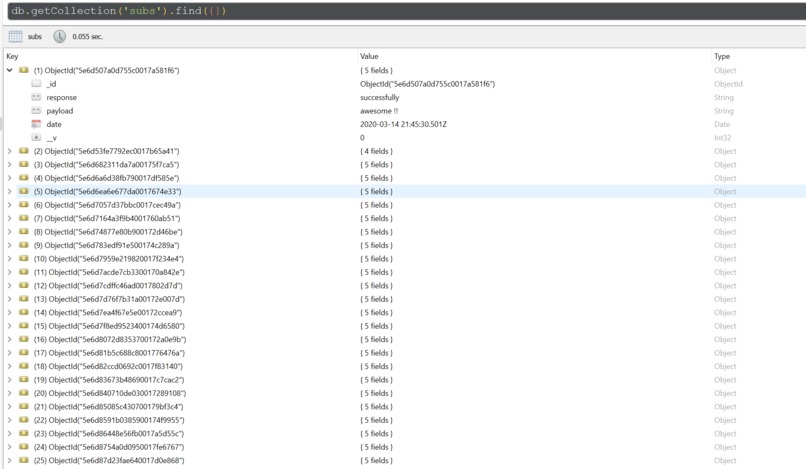The width and height of the screenshot is (806, 469).
Task: Expand document (4) chevron
Action: tap(9, 178)
